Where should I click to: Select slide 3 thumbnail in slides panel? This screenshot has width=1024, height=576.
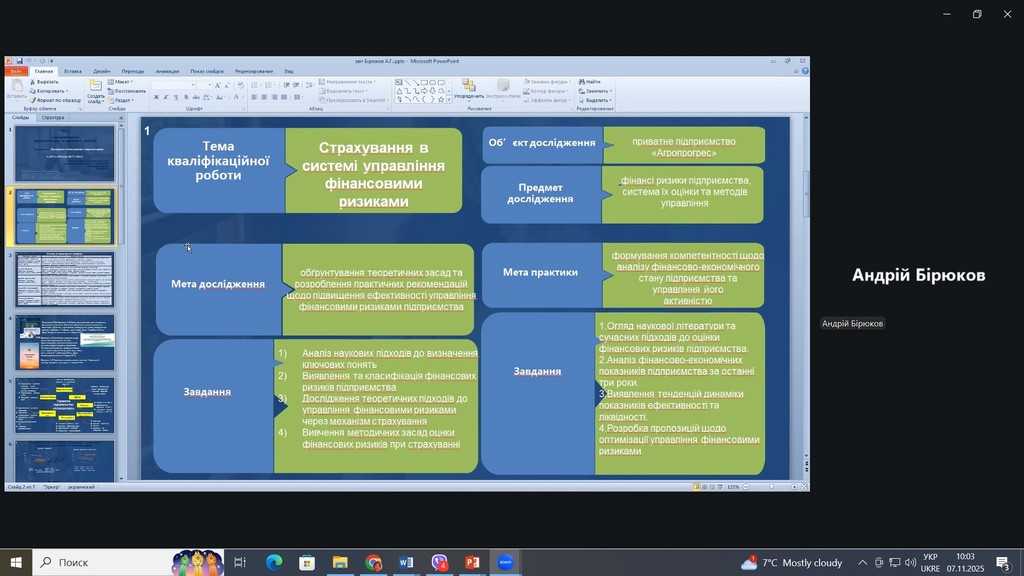coord(65,279)
